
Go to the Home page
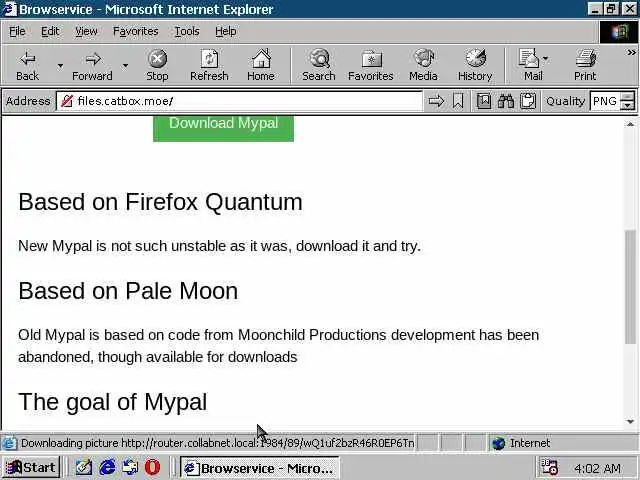pos(261,66)
